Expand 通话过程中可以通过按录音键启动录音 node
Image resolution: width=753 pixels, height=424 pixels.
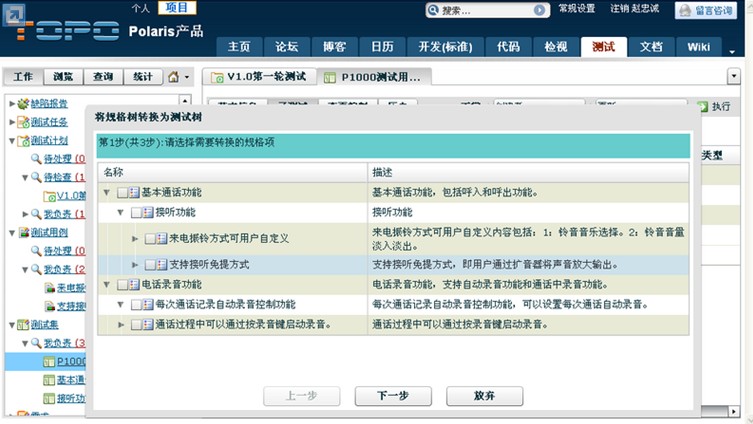click(121, 324)
